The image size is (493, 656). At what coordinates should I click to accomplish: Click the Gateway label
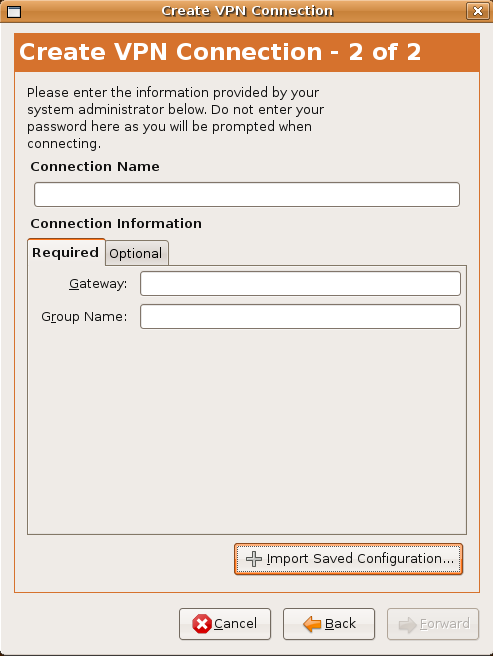click(98, 284)
